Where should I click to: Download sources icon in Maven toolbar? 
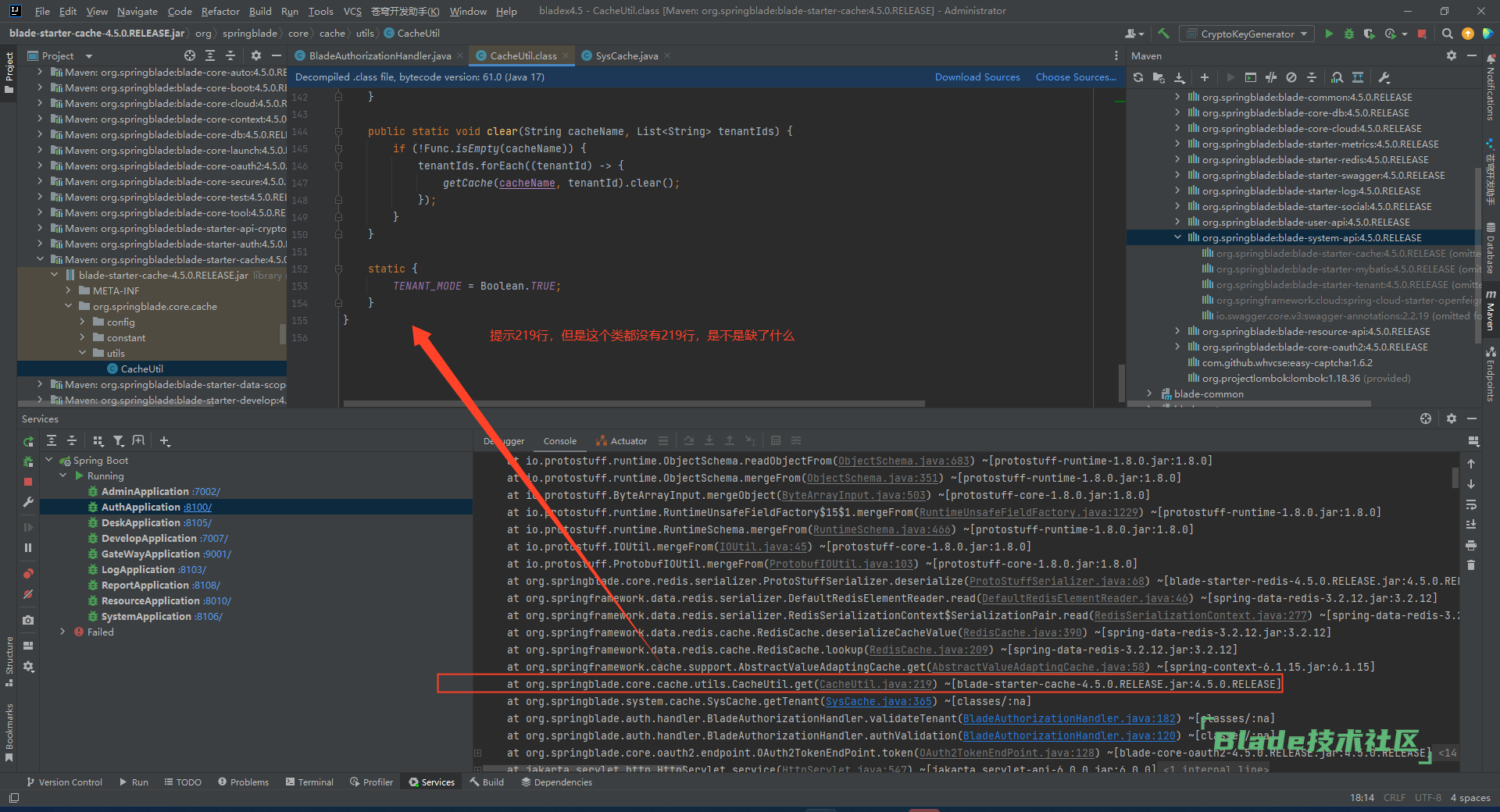pyautogui.click(x=1180, y=77)
